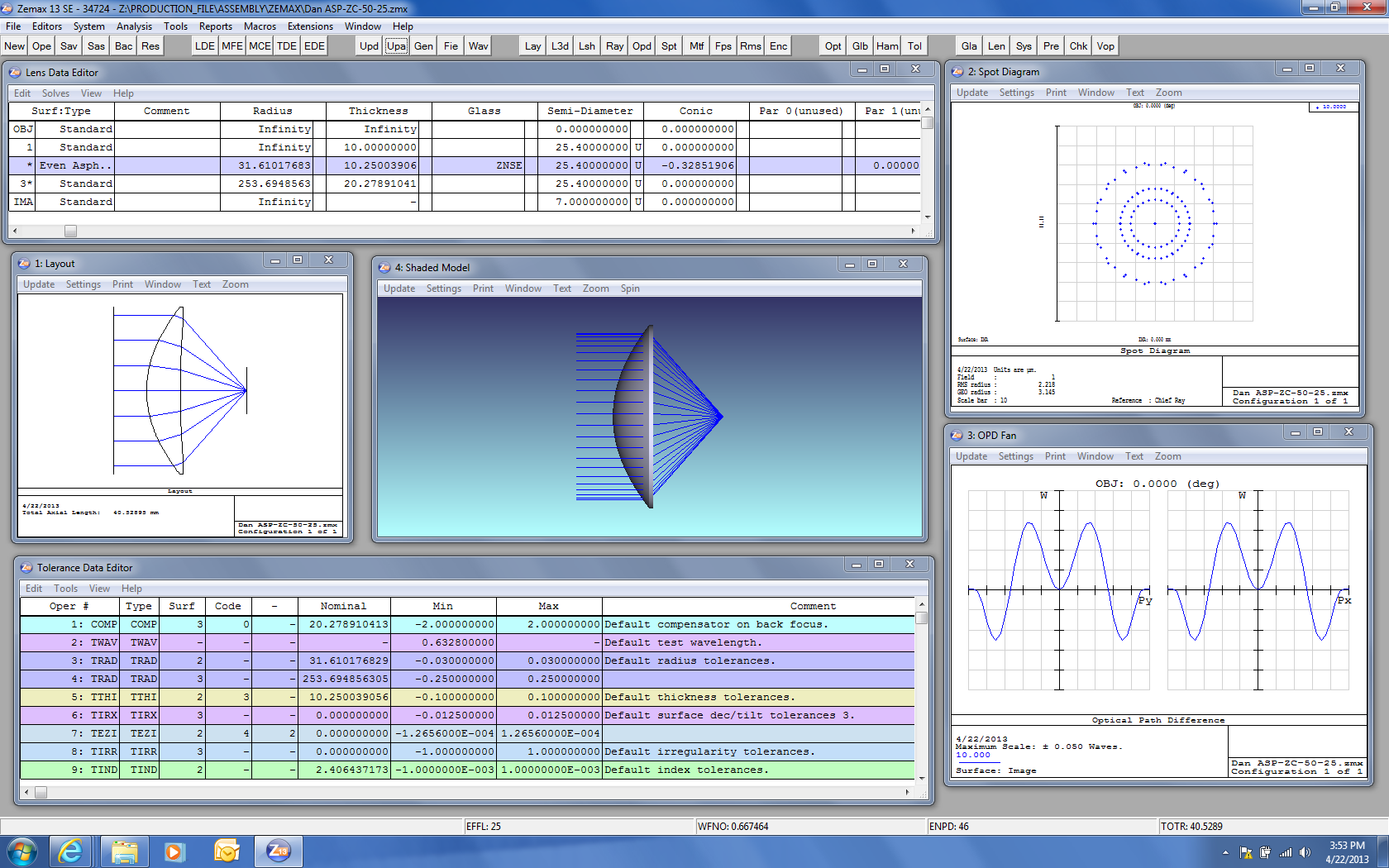Viewport: 1389px width, 868px height.
Task: Select the Conic value of surface 2
Action: tap(696, 165)
